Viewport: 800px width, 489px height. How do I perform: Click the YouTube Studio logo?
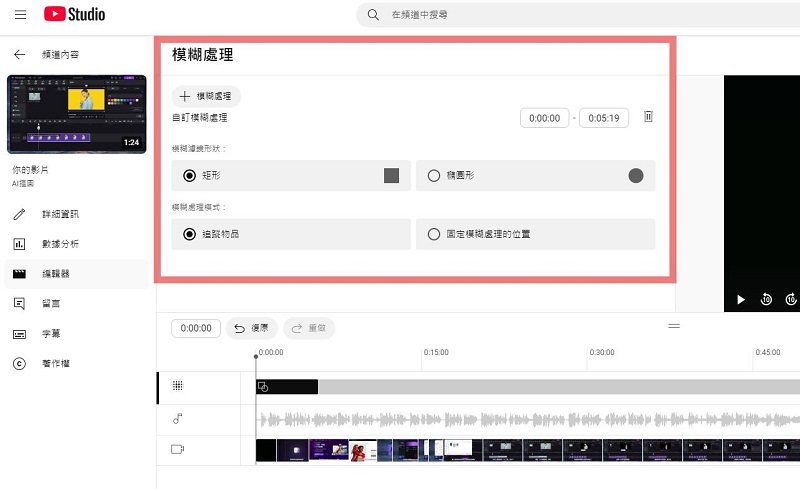[75, 15]
